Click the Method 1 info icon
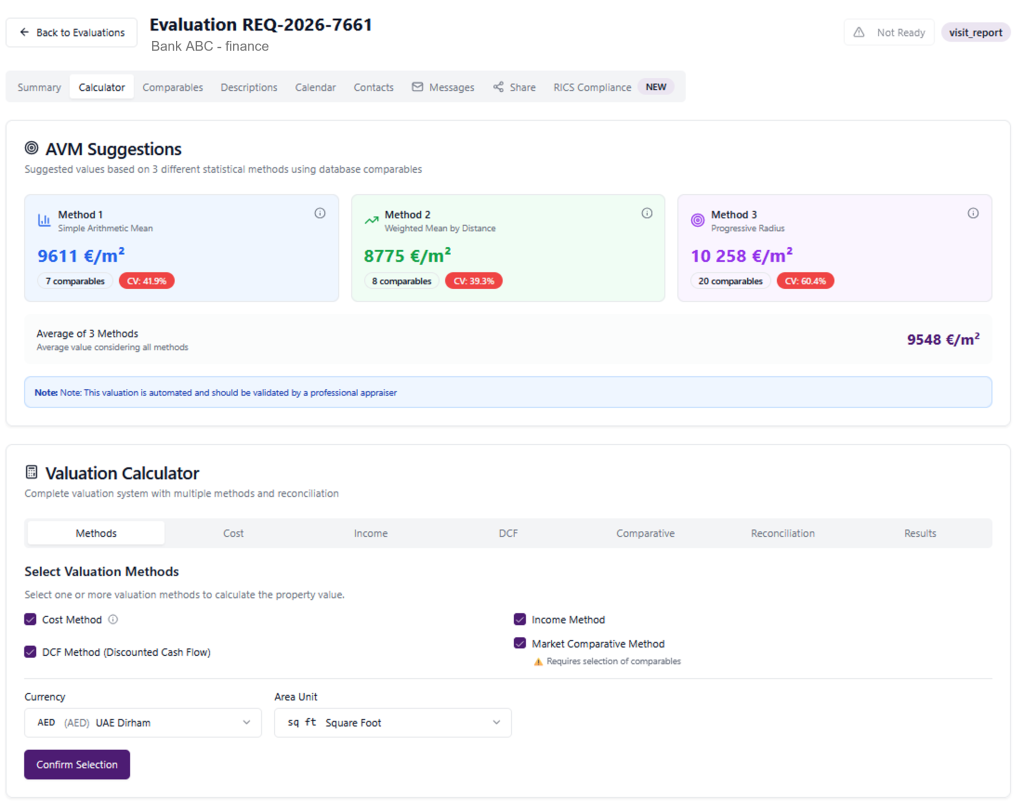The image size is (1024, 811). (x=320, y=213)
